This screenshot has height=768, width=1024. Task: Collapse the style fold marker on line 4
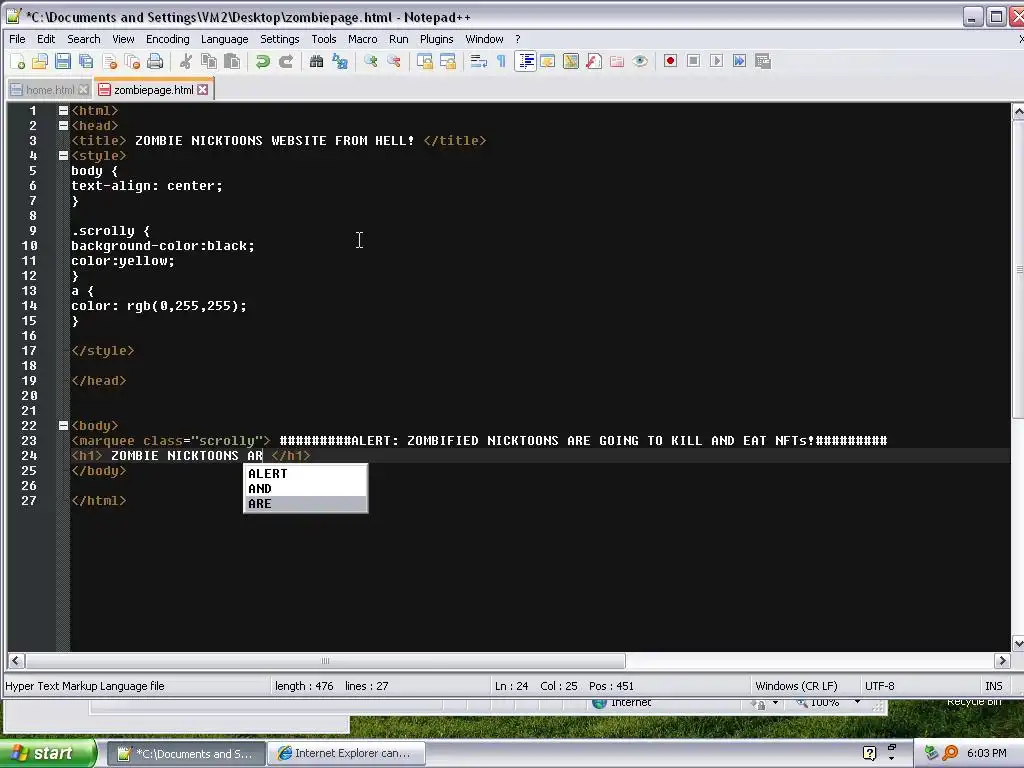[63, 155]
